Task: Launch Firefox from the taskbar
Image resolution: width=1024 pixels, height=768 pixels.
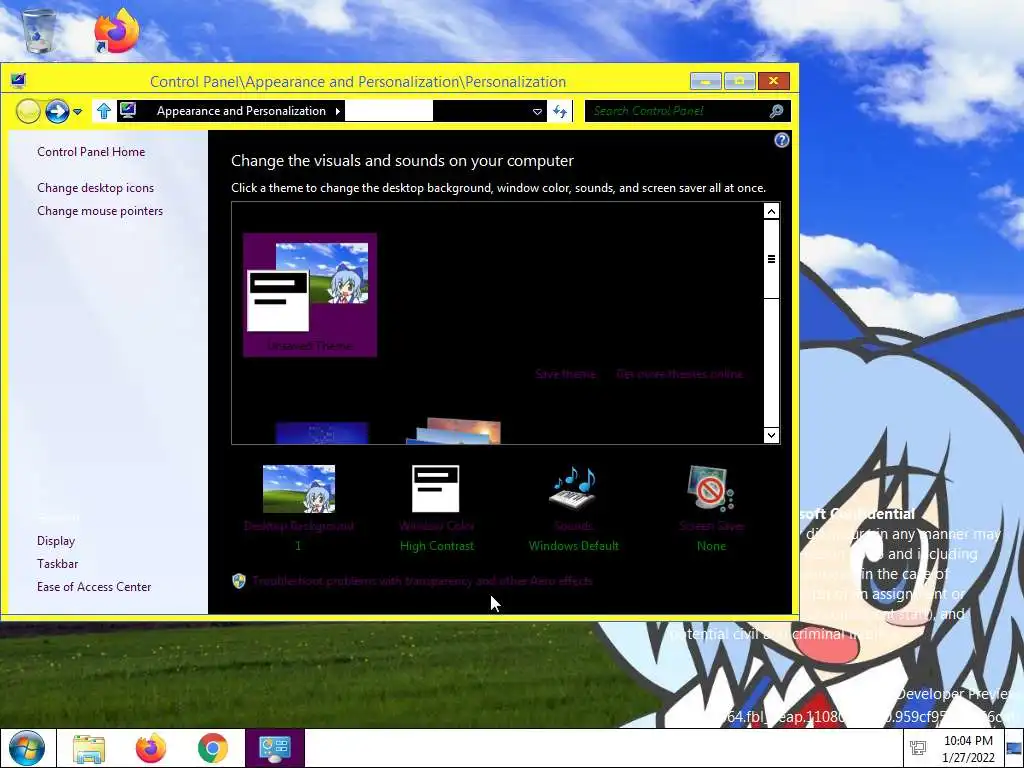Action: 151,748
